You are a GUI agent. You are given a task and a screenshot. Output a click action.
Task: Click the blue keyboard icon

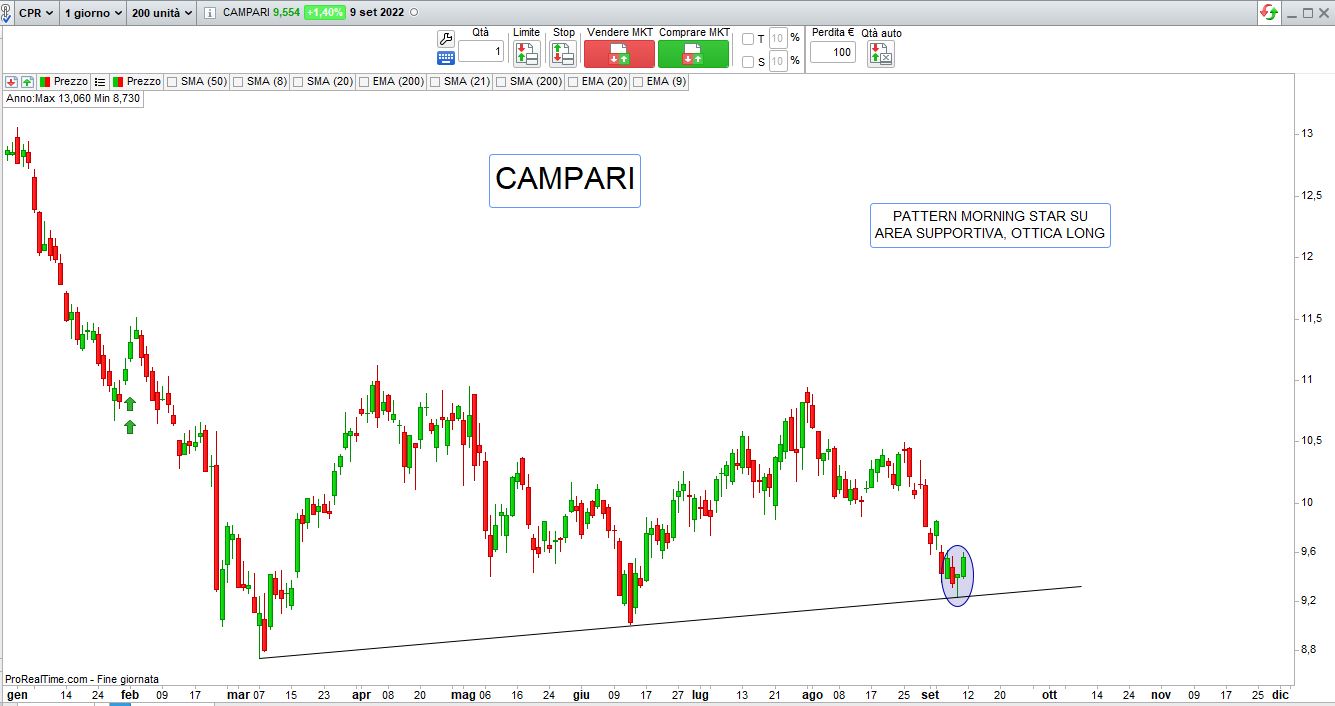tap(446, 58)
